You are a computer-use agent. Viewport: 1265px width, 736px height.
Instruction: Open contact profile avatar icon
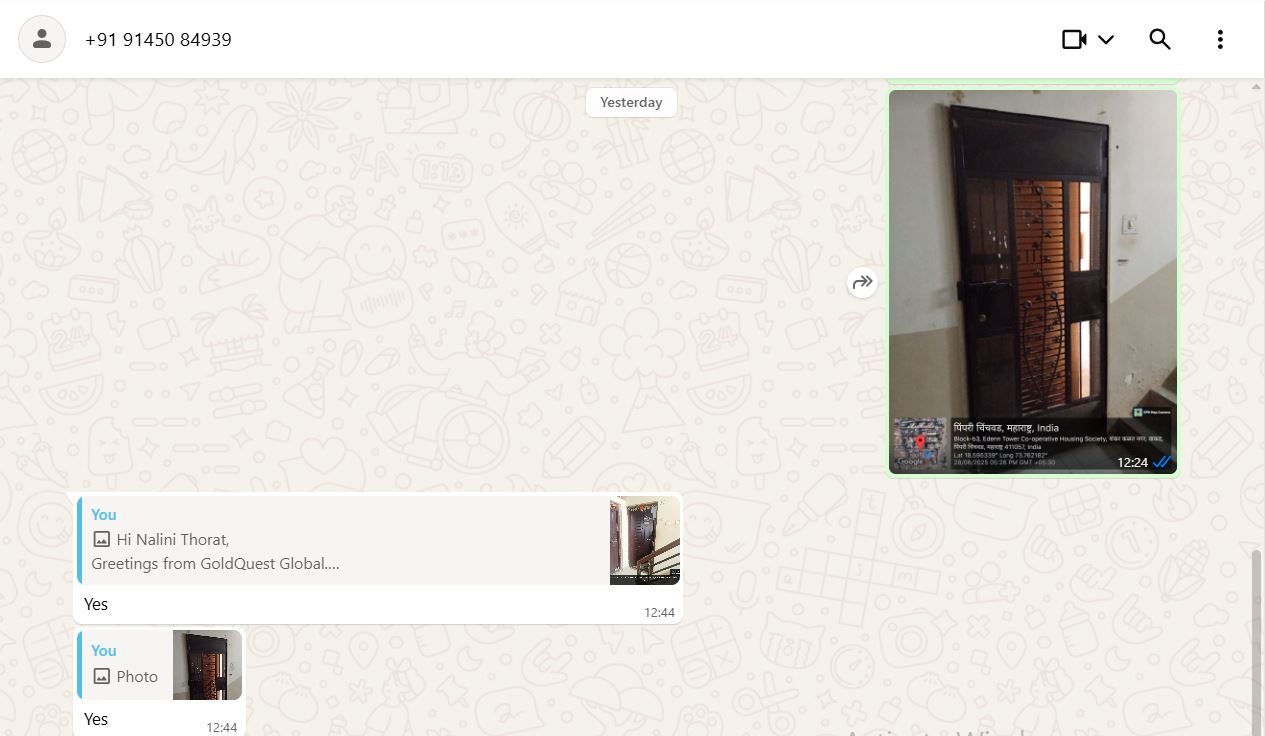[x=42, y=39]
